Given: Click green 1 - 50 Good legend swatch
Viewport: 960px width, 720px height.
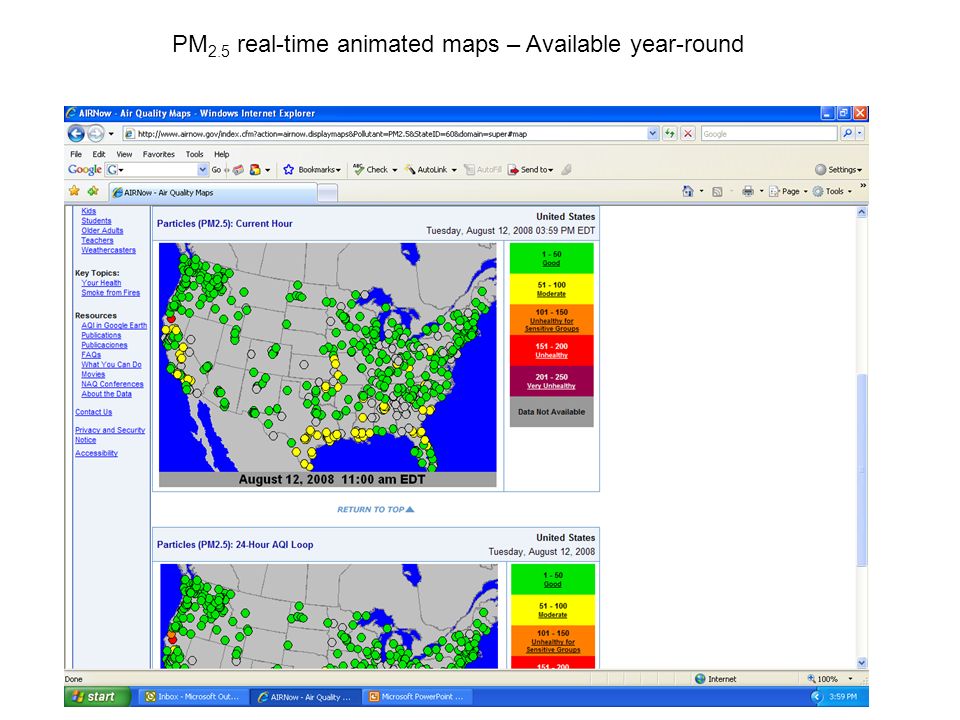Looking at the screenshot, I should 552,258.
